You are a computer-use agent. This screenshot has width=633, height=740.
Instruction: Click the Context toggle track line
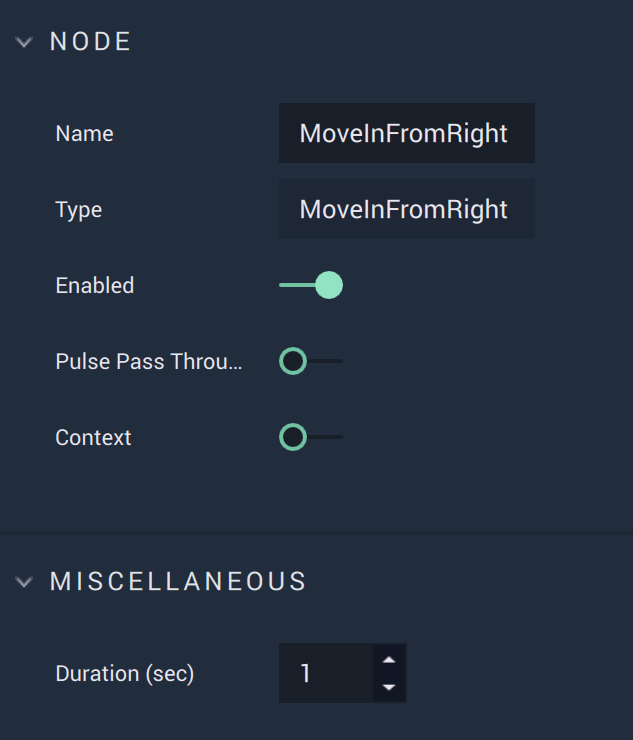[x=325, y=437]
